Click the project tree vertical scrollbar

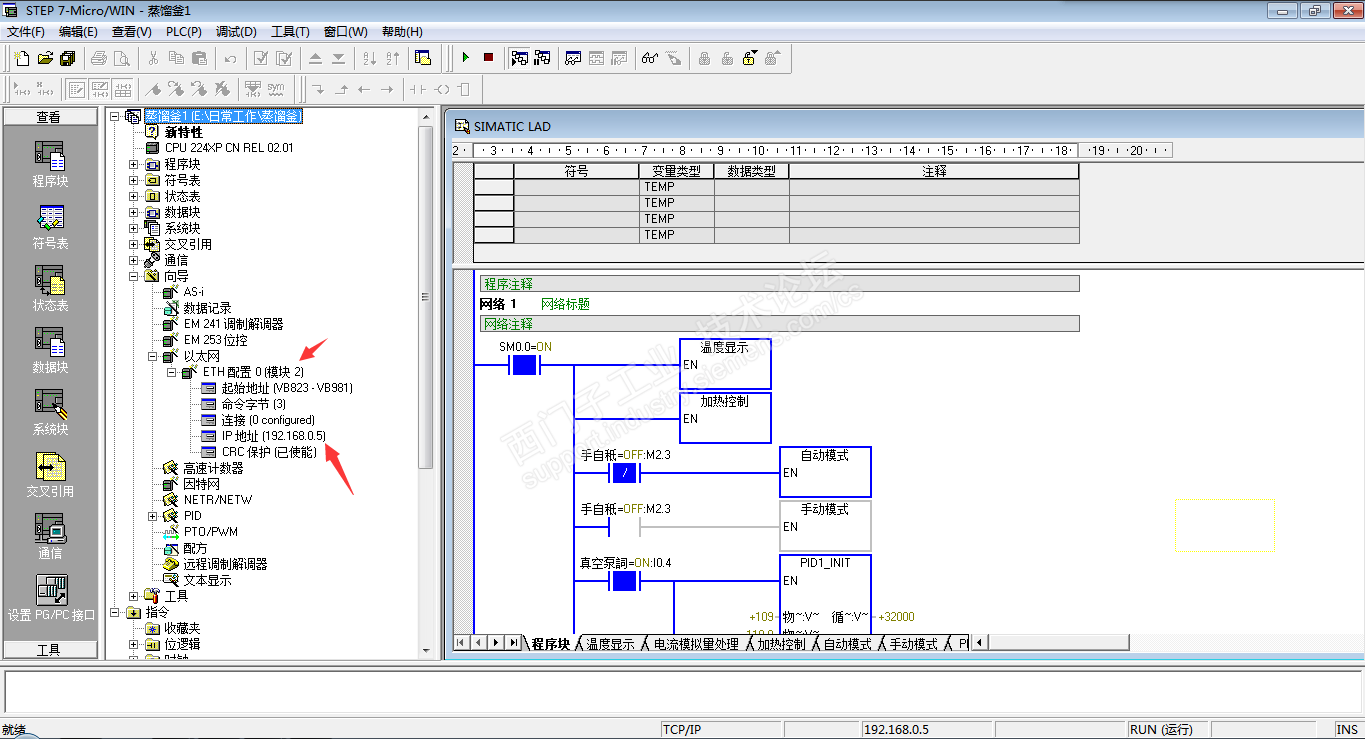425,297
